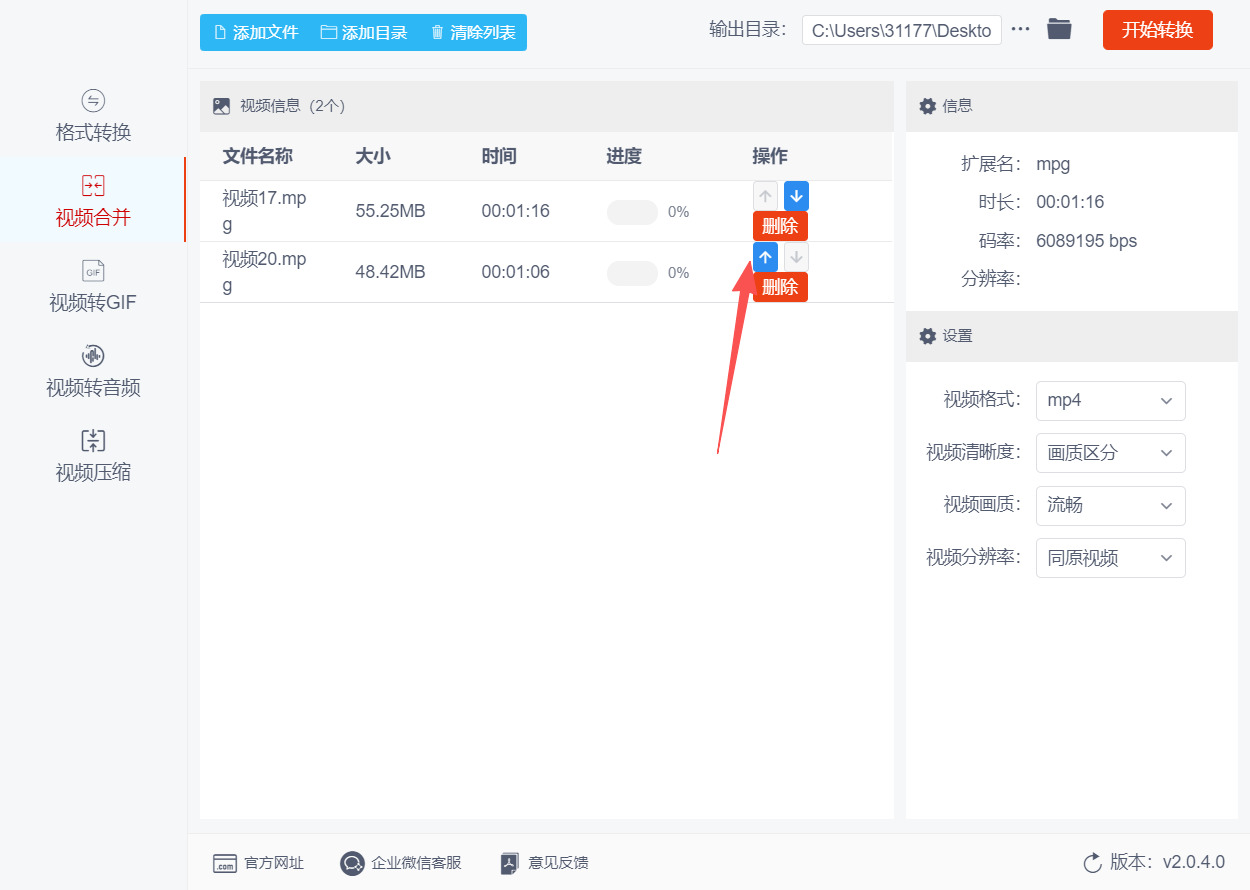This screenshot has width=1250, height=890.
Task: Select the 视频合并 tab in sidebar
Action: 93,200
